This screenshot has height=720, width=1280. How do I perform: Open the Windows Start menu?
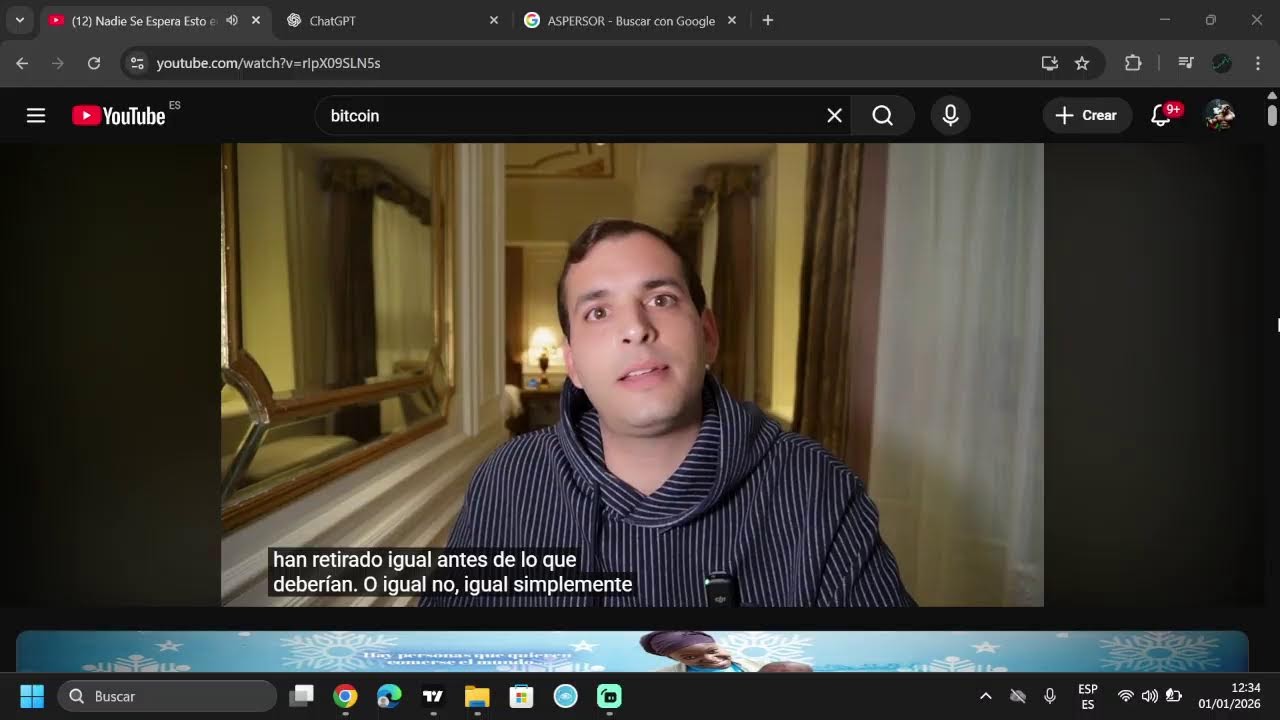coord(32,696)
